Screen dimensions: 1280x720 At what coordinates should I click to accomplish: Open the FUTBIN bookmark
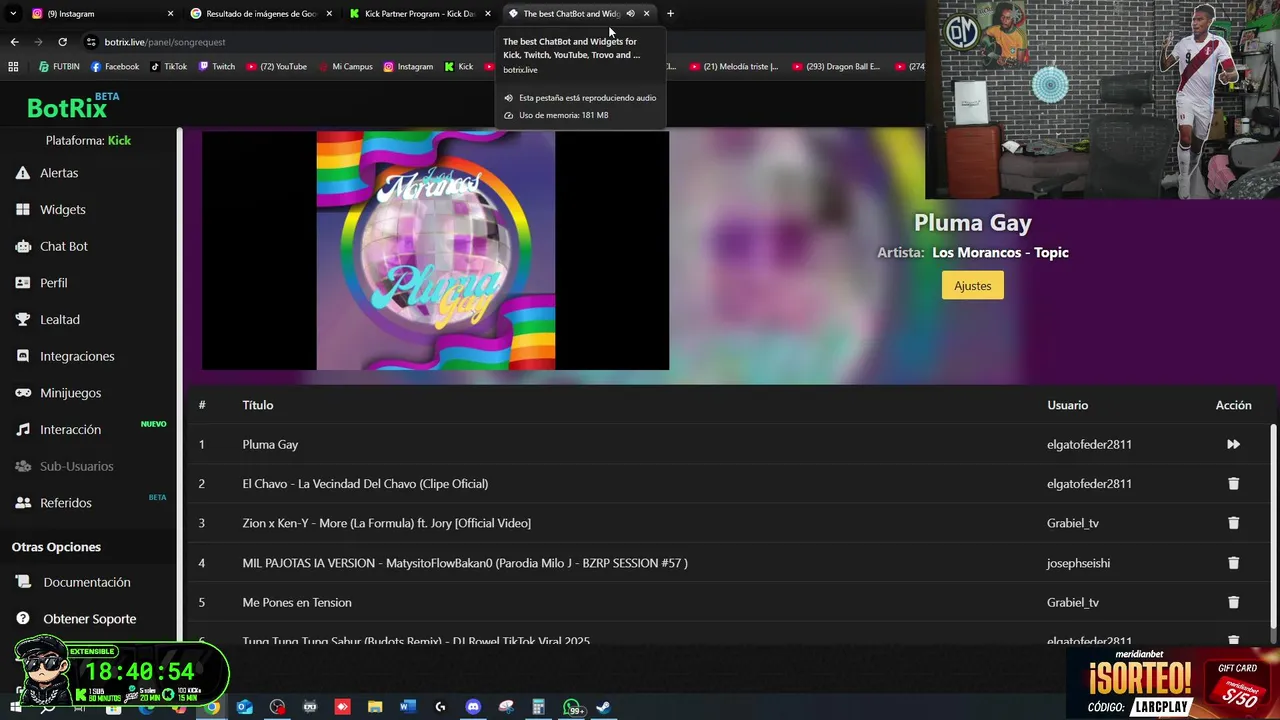tap(59, 67)
